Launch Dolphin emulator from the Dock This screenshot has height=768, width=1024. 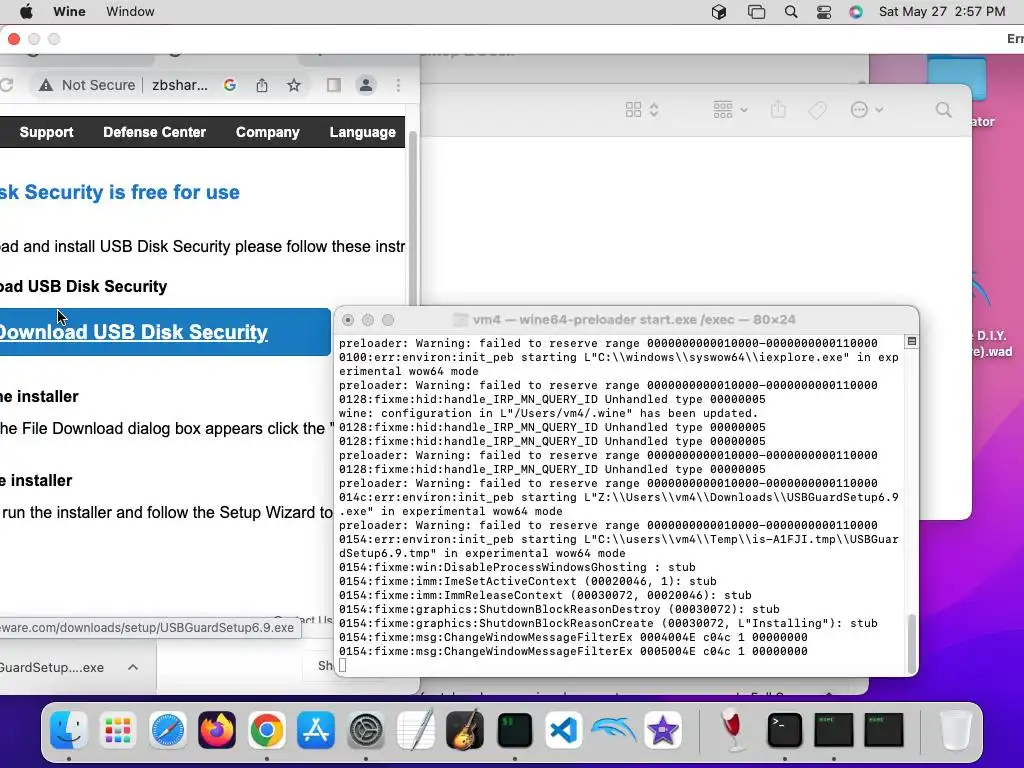(x=613, y=729)
